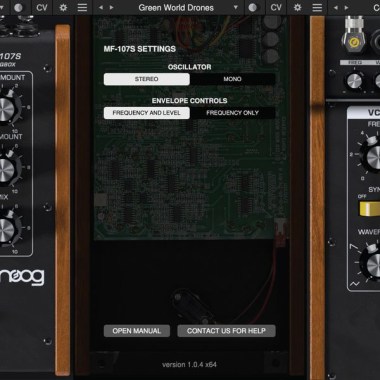Select FREQUENCY AND LEVEL envelope option
380x380 pixels.
pyautogui.click(x=147, y=113)
